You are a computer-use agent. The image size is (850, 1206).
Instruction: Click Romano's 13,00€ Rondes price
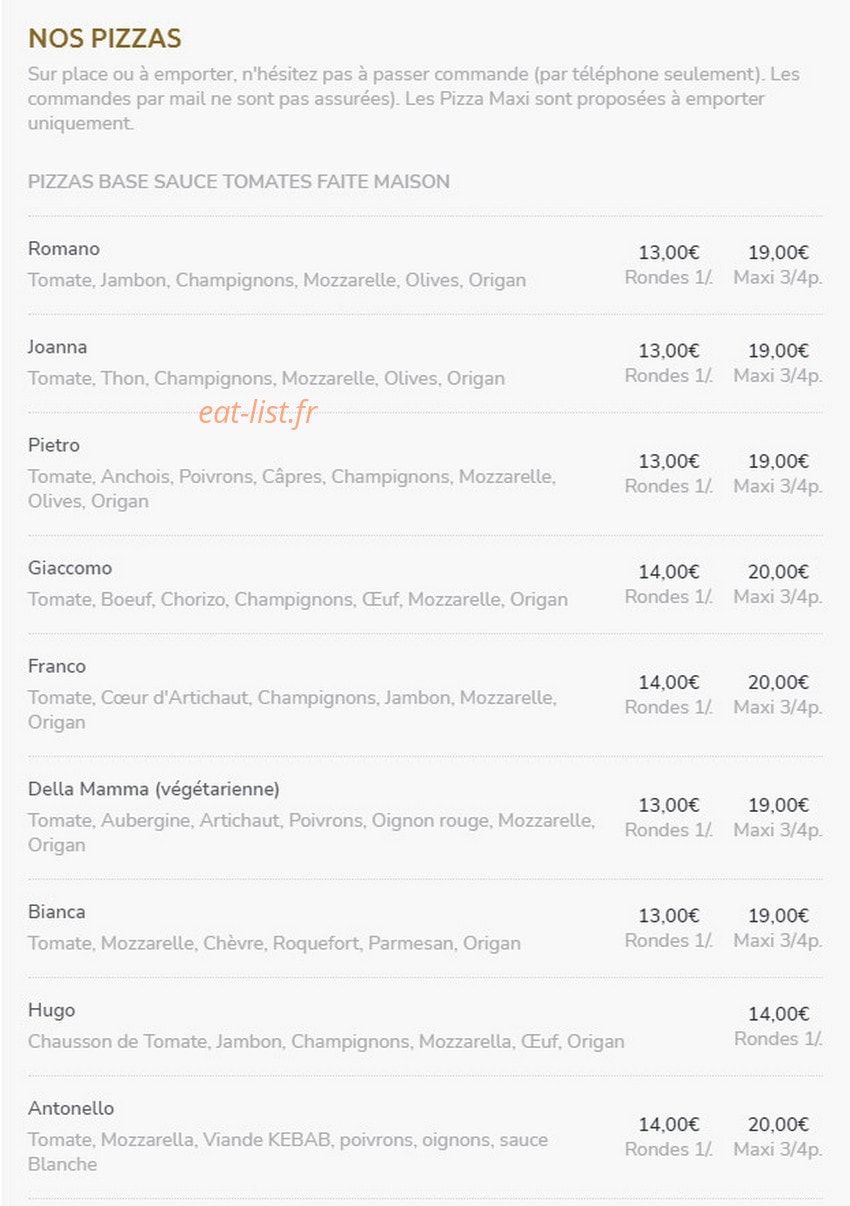click(x=669, y=253)
